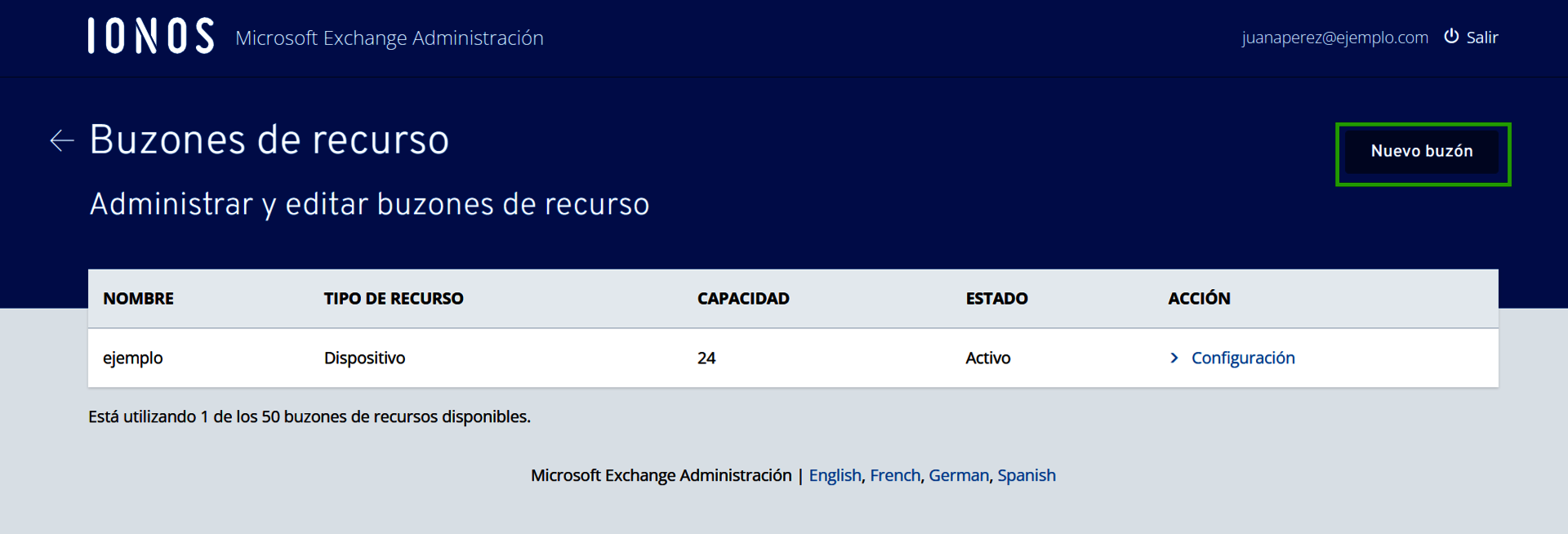
Task: Click the CAPACIDAD column header
Action: click(x=742, y=299)
